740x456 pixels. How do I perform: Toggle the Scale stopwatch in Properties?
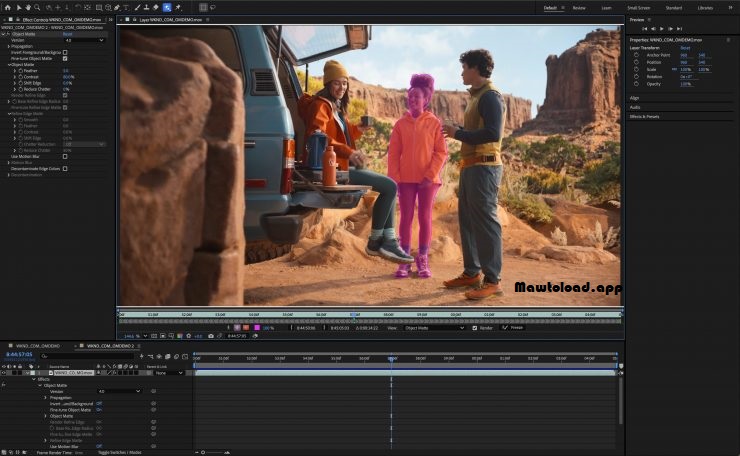pos(636,69)
